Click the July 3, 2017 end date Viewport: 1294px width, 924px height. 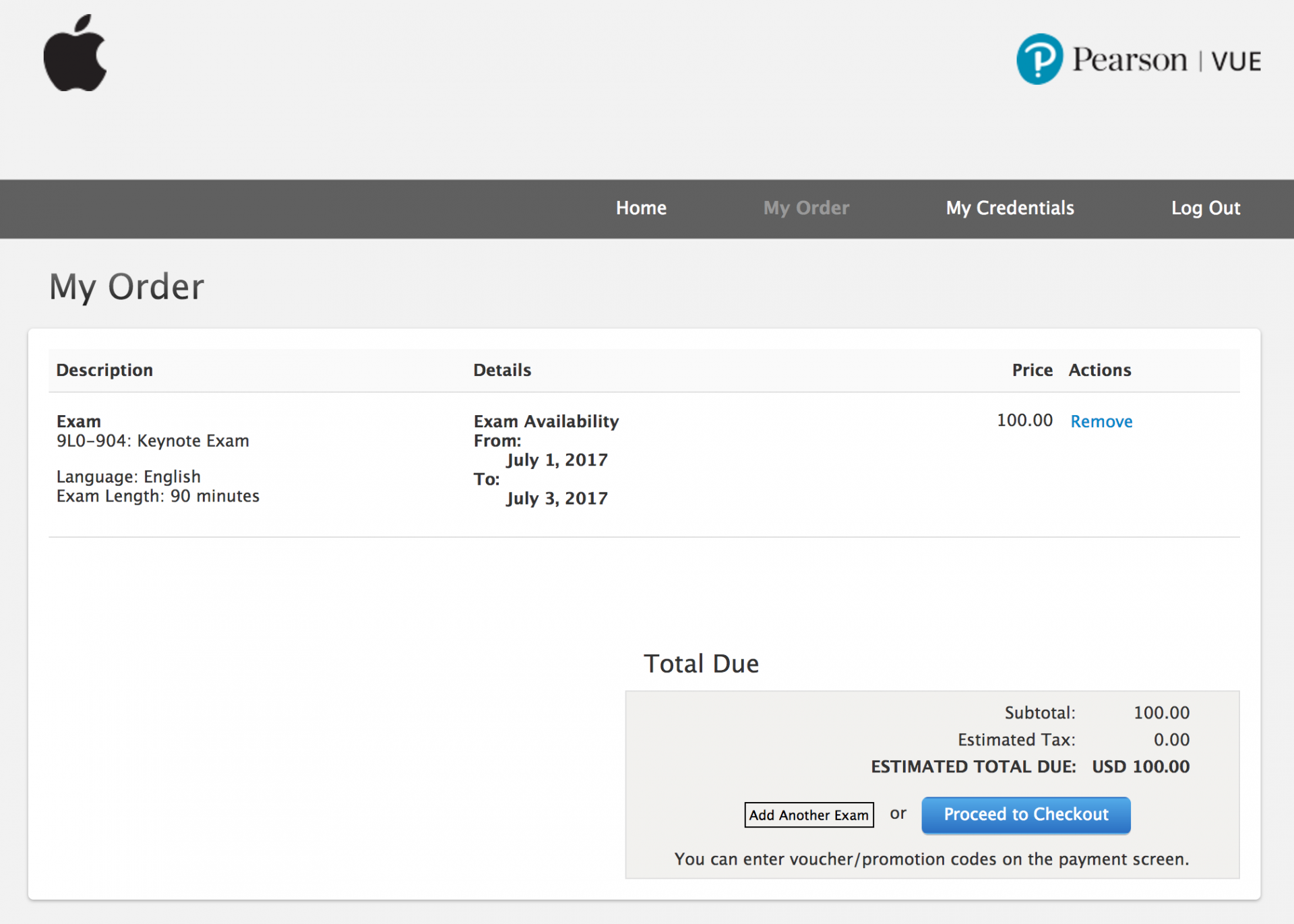(557, 499)
